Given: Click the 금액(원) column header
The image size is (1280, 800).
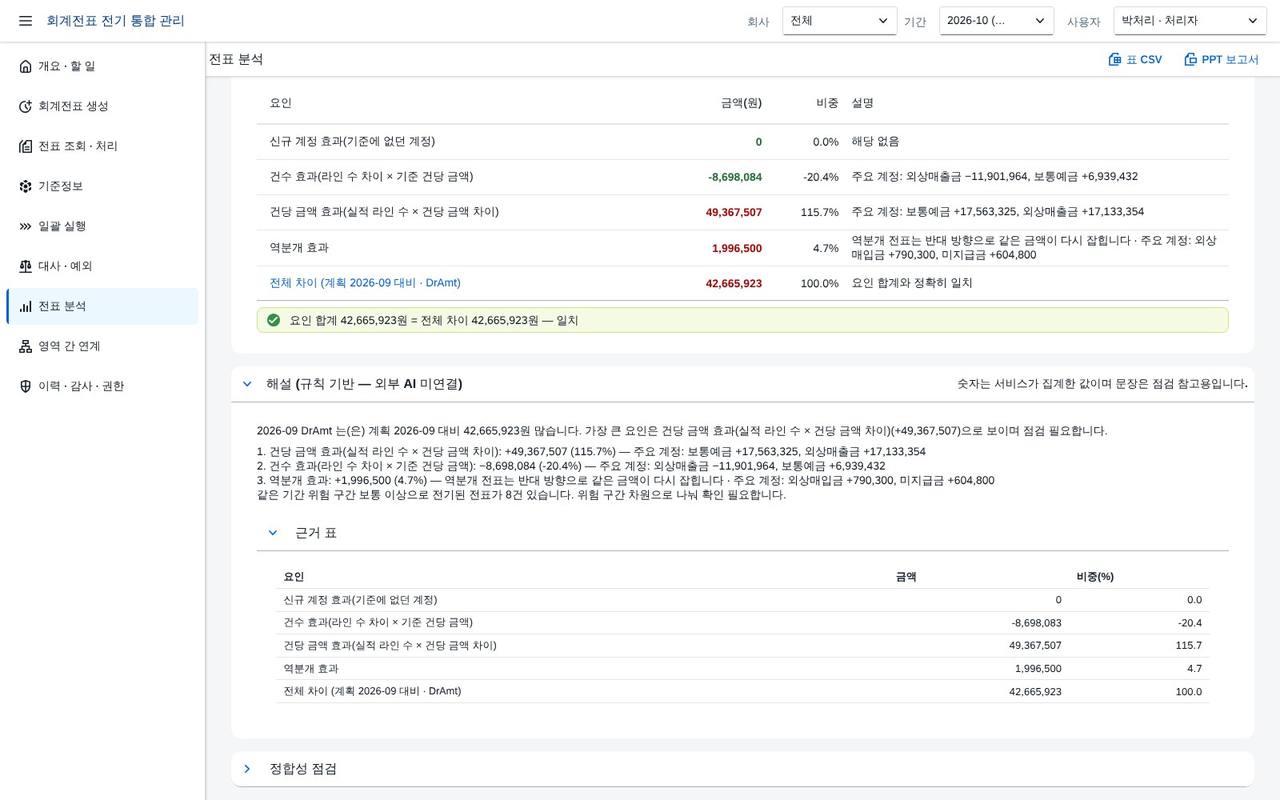Looking at the screenshot, I should click(x=741, y=103).
